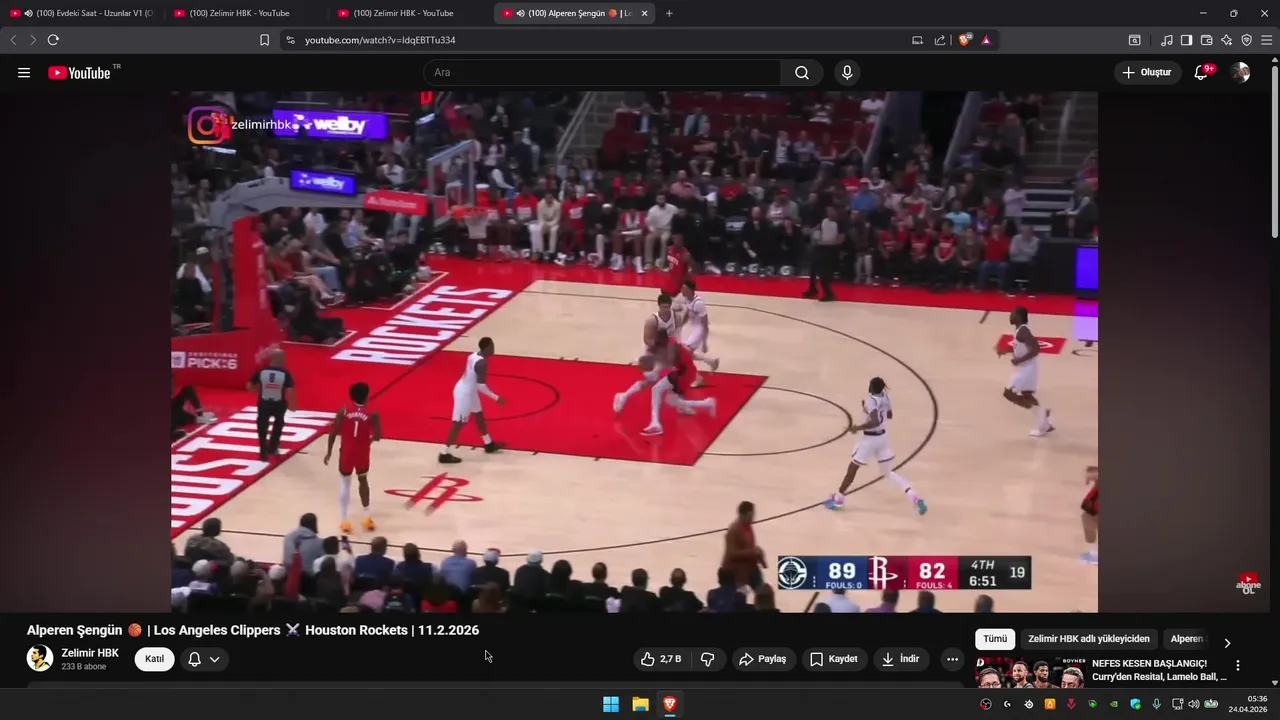
Task: Reload the page
Action: coord(53,40)
